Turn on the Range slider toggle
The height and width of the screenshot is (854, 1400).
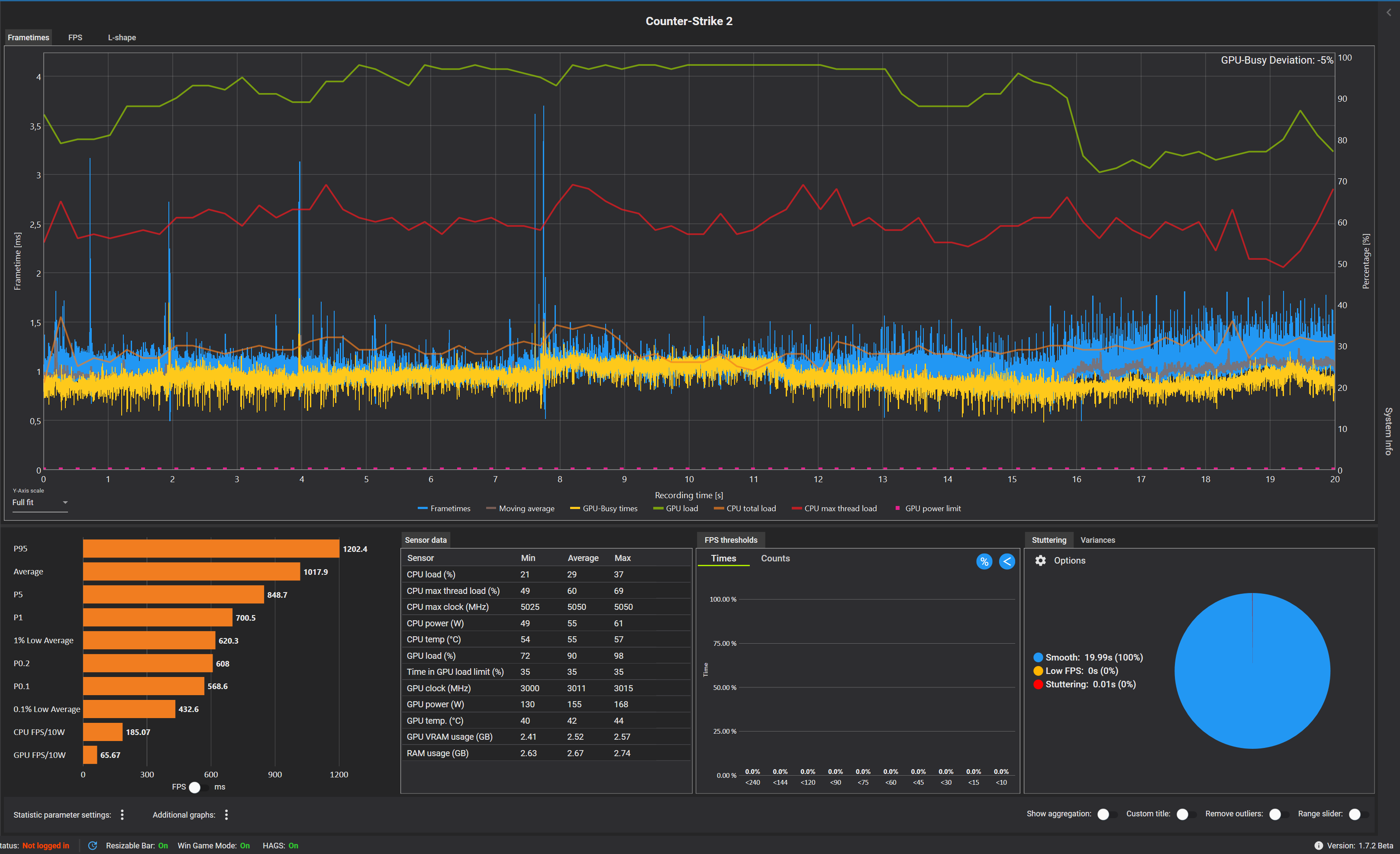[x=1358, y=814]
